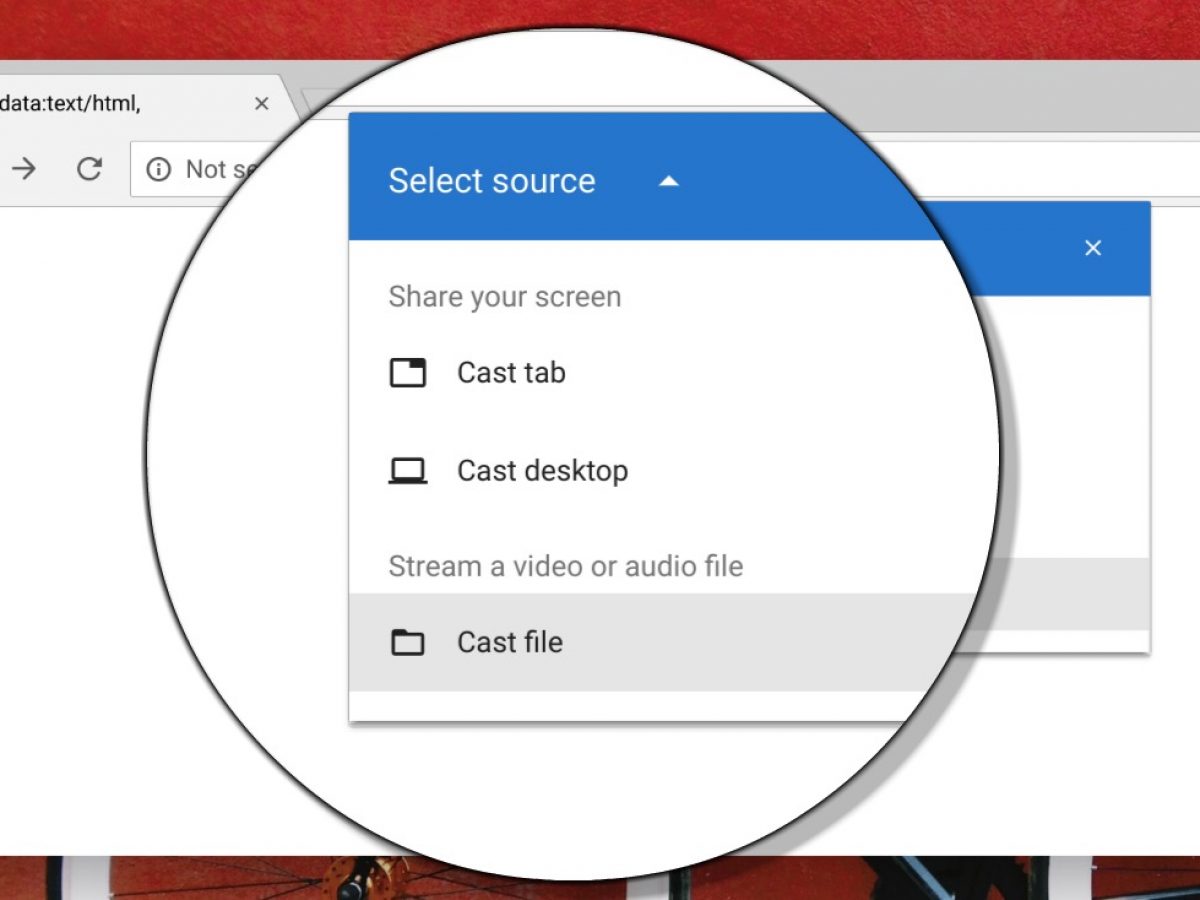Image resolution: width=1200 pixels, height=900 pixels.
Task: Choose the Cast tab option
Action: point(511,373)
